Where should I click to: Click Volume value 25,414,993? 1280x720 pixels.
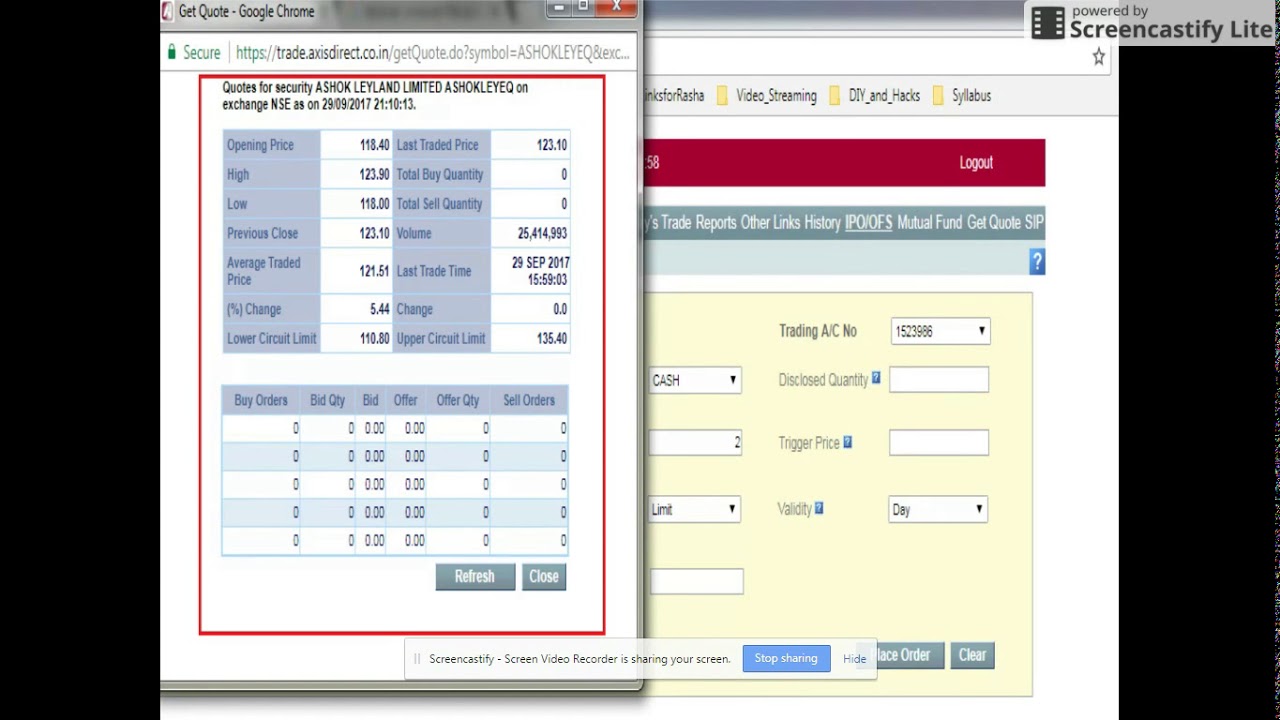[542, 233]
